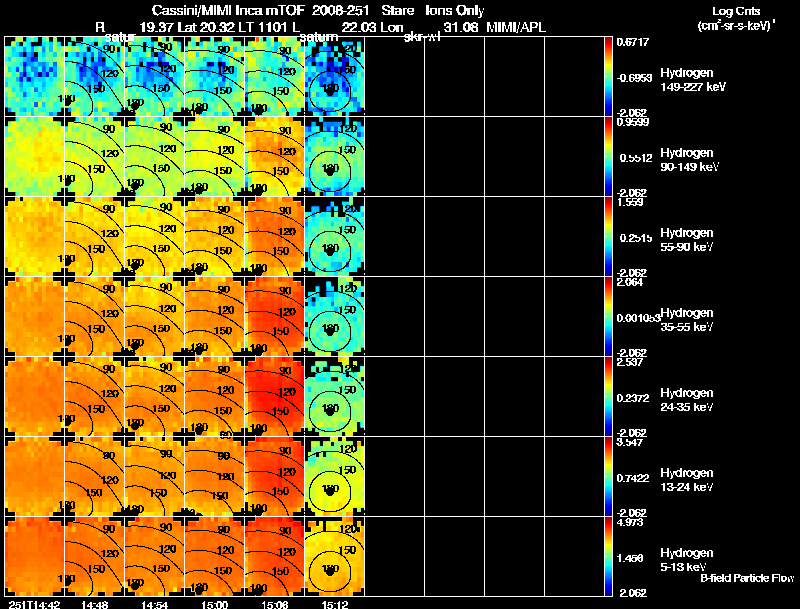Viewport: 800px width, 609px height.
Task: Select the 'Hydrogen 90-149 keV' label
Action: tap(690, 160)
